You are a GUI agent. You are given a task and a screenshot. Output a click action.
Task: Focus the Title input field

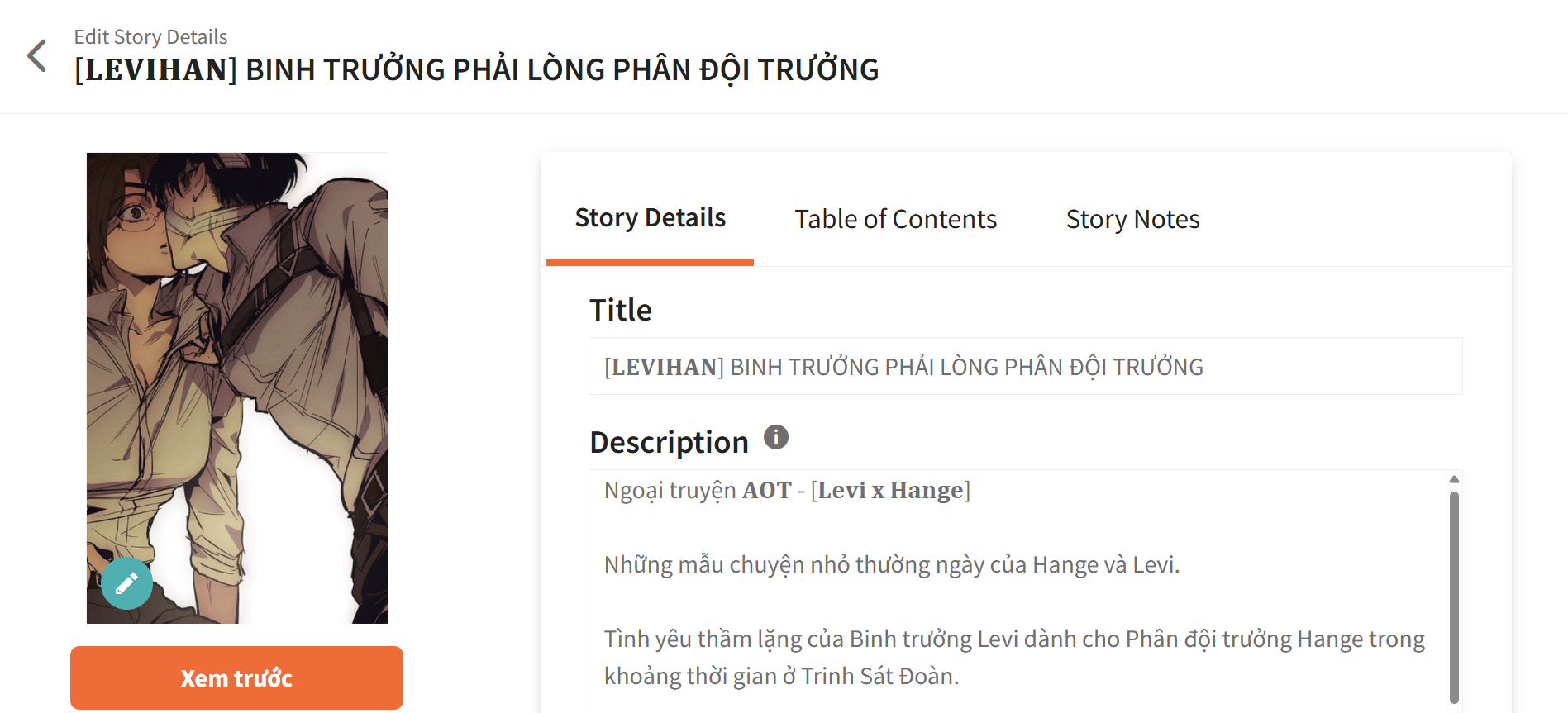tap(1025, 367)
